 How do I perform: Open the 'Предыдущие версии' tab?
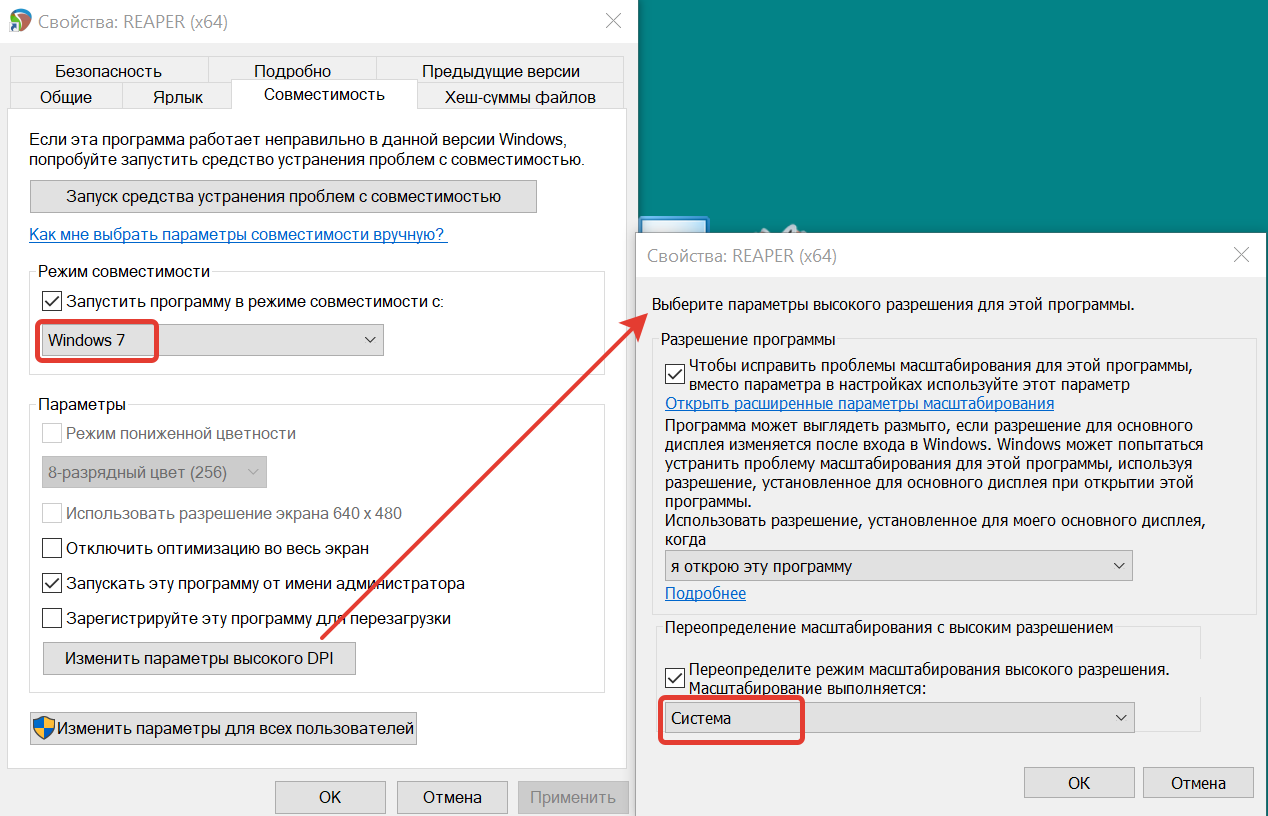point(500,71)
